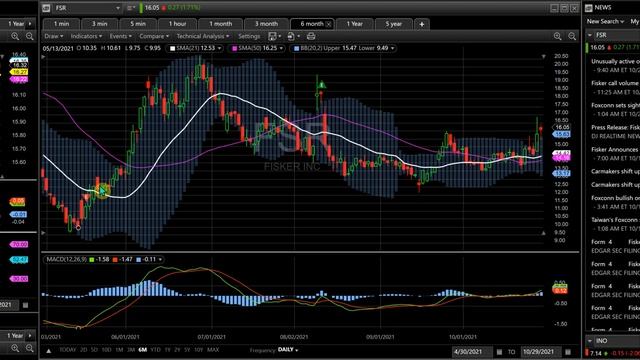Switch to the 1 min tab
The width and height of the screenshot is (640, 360).
point(61,24)
